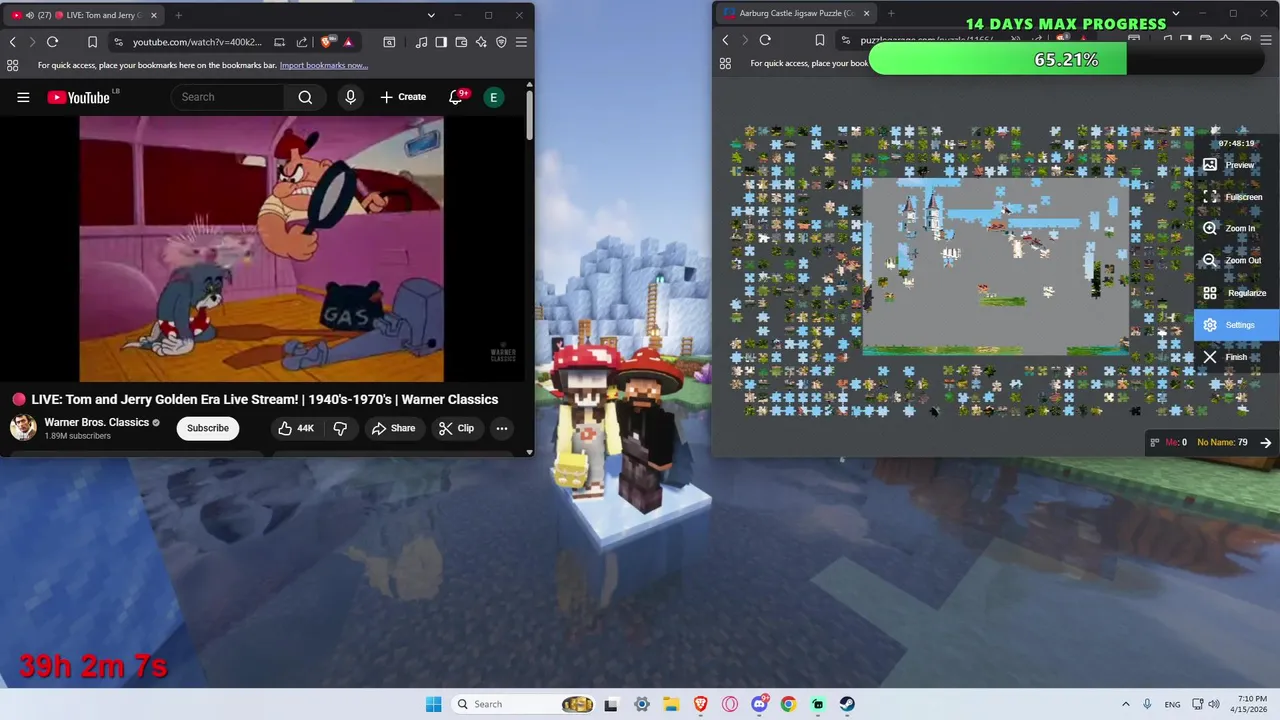Open Leo AI sparkle icon in YouTube window

pyautogui.click(x=481, y=42)
